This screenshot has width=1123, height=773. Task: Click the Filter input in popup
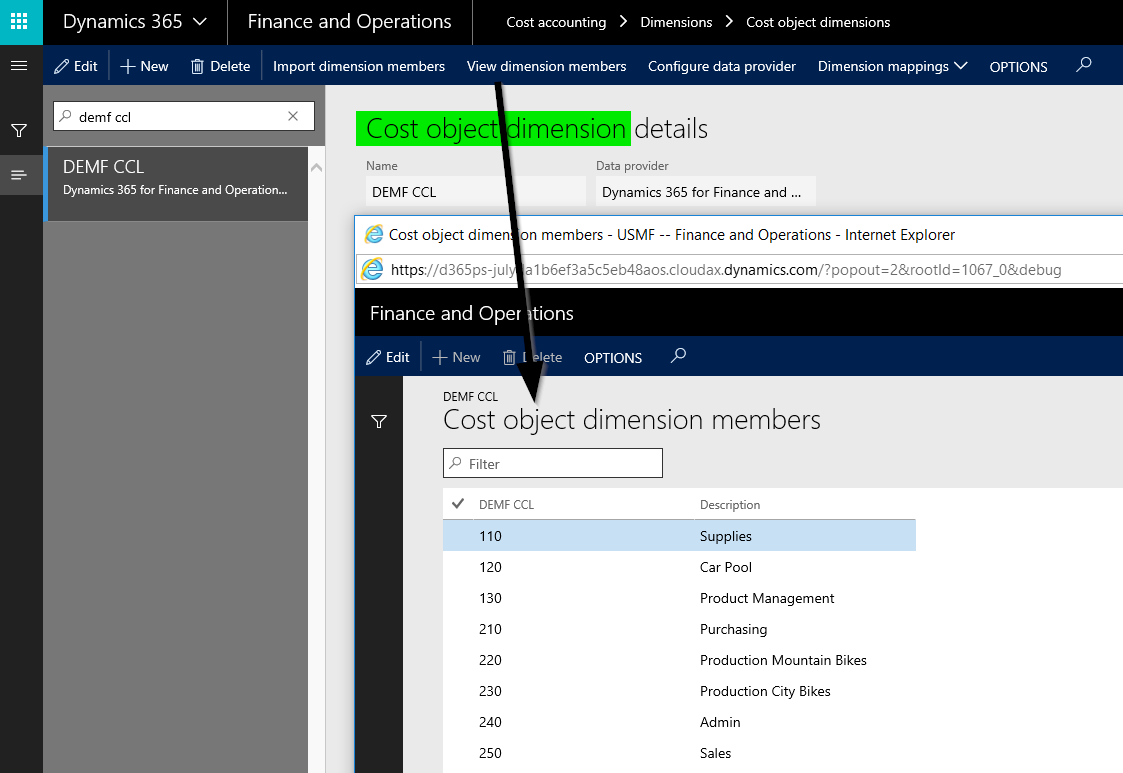click(x=553, y=464)
